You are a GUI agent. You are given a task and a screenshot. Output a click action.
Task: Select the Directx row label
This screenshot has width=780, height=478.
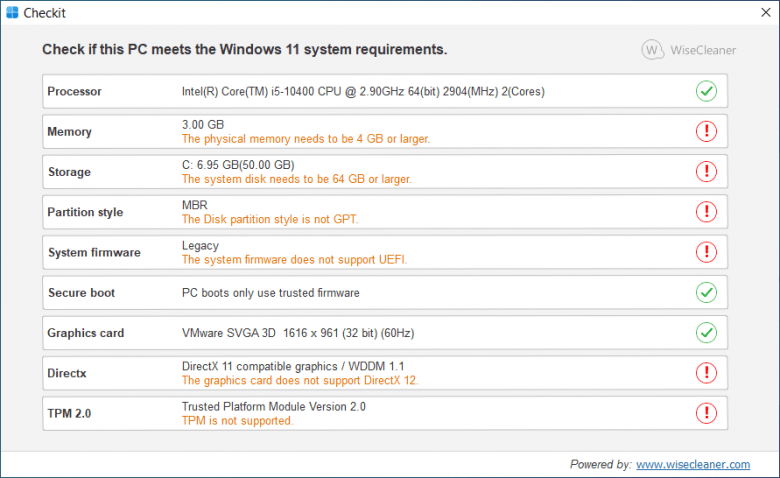(67, 374)
